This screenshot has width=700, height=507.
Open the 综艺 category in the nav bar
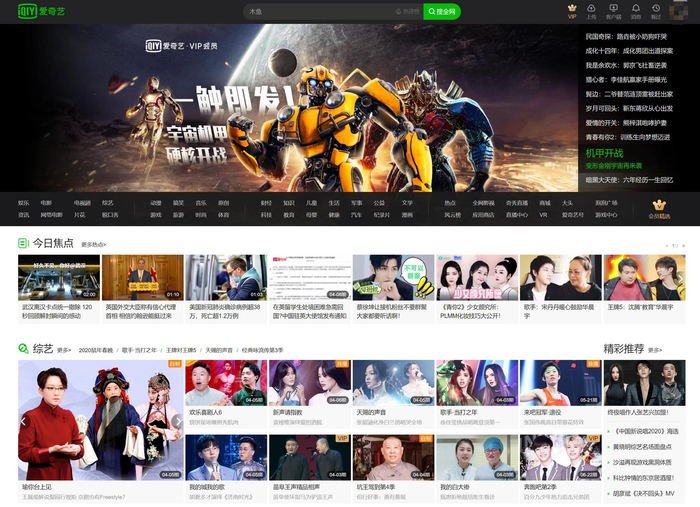coord(108,203)
